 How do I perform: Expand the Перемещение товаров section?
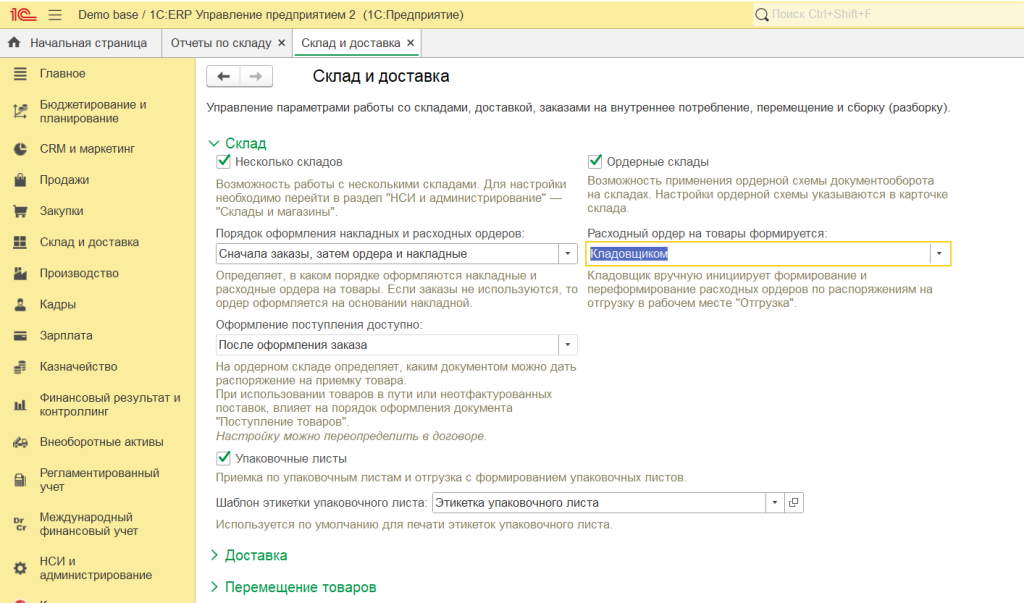coord(214,587)
